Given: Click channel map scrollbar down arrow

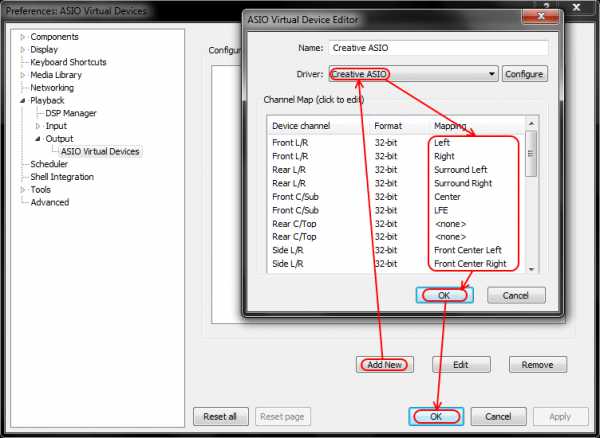Looking at the screenshot, I should point(531,269).
